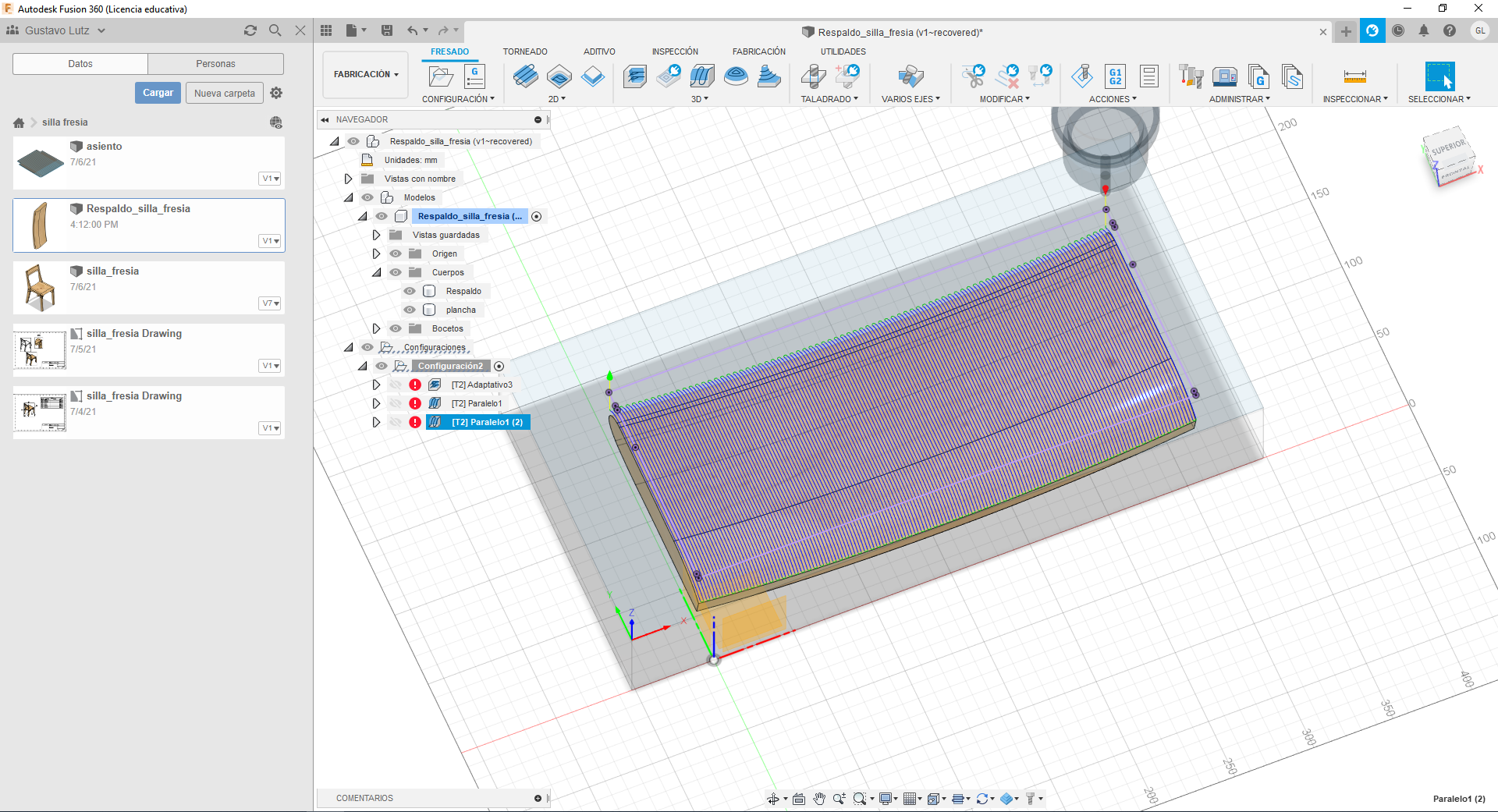The image size is (1498, 812).
Task: Toggle visibility of Origen folder
Action: point(396,254)
